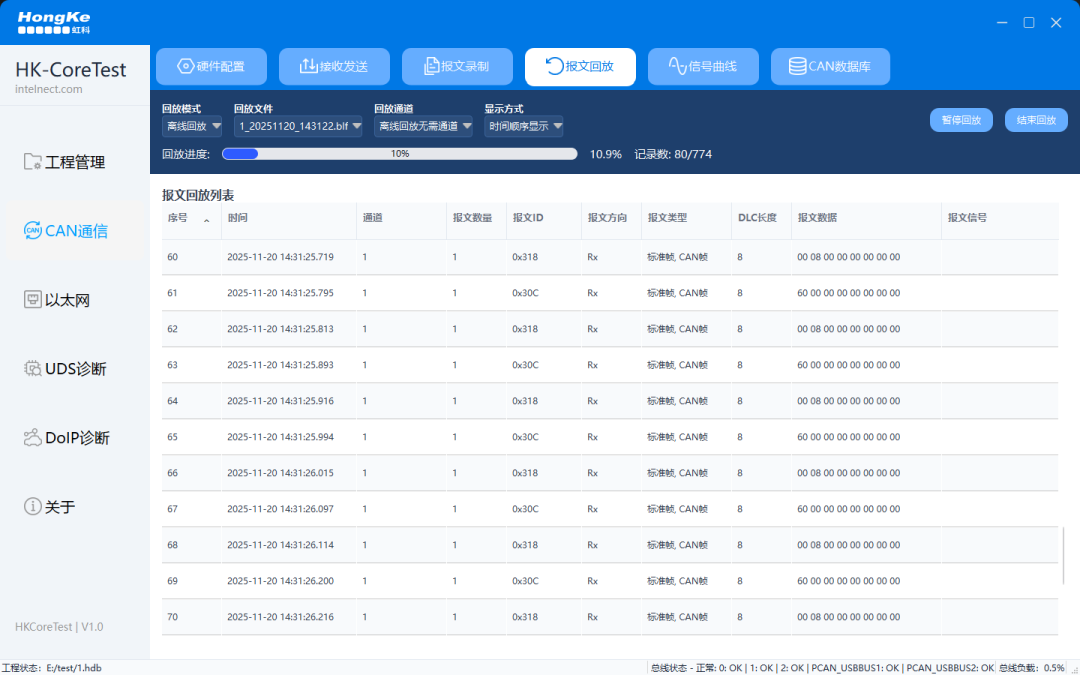Viewport: 1080px width, 675px height.
Task: Click the 暂停回放 pause playback button
Action: (961, 120)
